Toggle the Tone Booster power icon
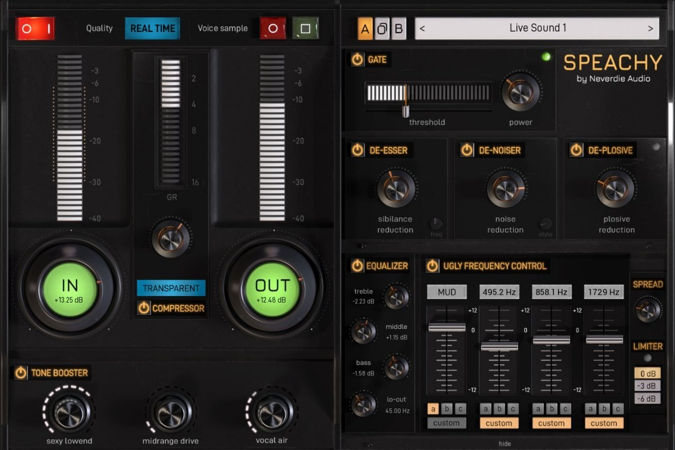 click(21, 373)
